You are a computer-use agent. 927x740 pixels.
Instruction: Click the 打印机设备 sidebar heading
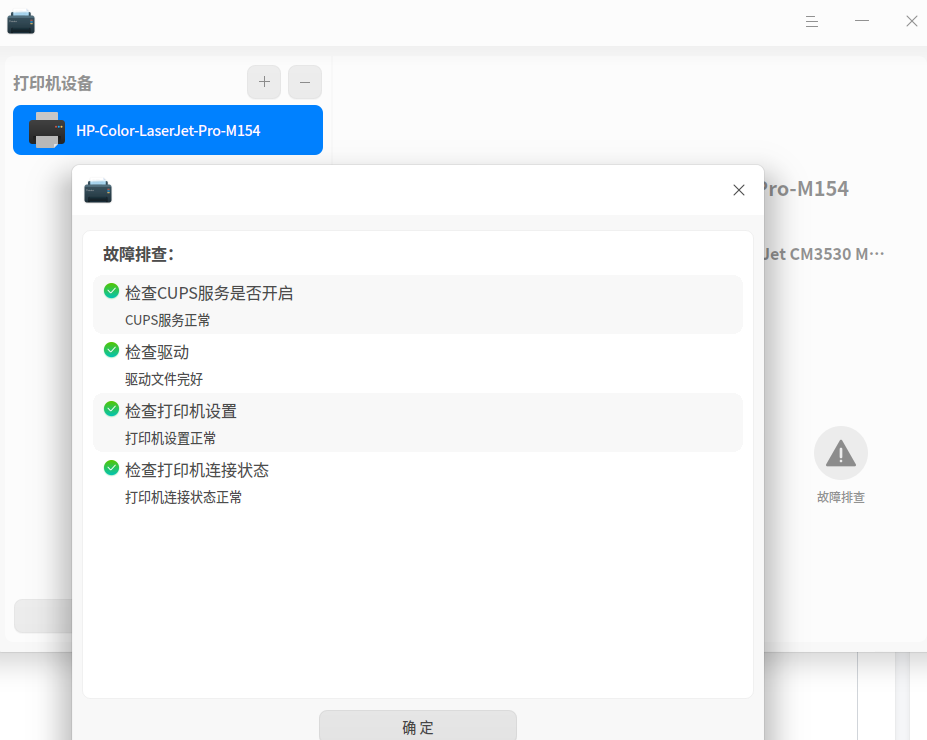[x=53, y=83]
